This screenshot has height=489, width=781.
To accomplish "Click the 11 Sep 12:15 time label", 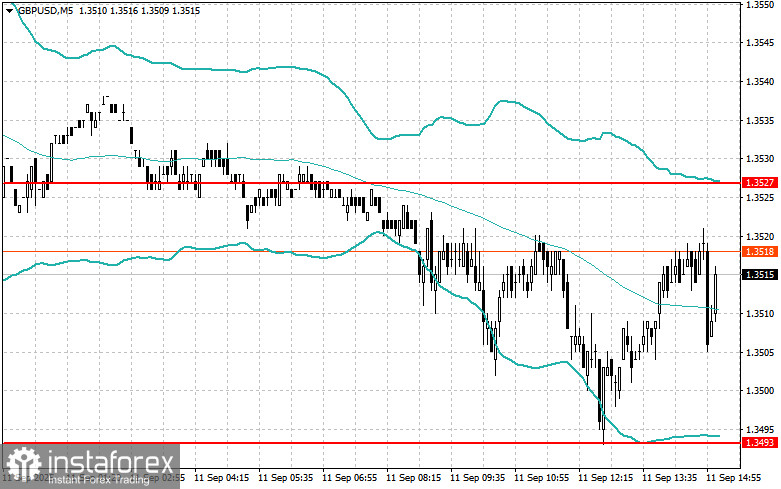I will coord(606,478).
